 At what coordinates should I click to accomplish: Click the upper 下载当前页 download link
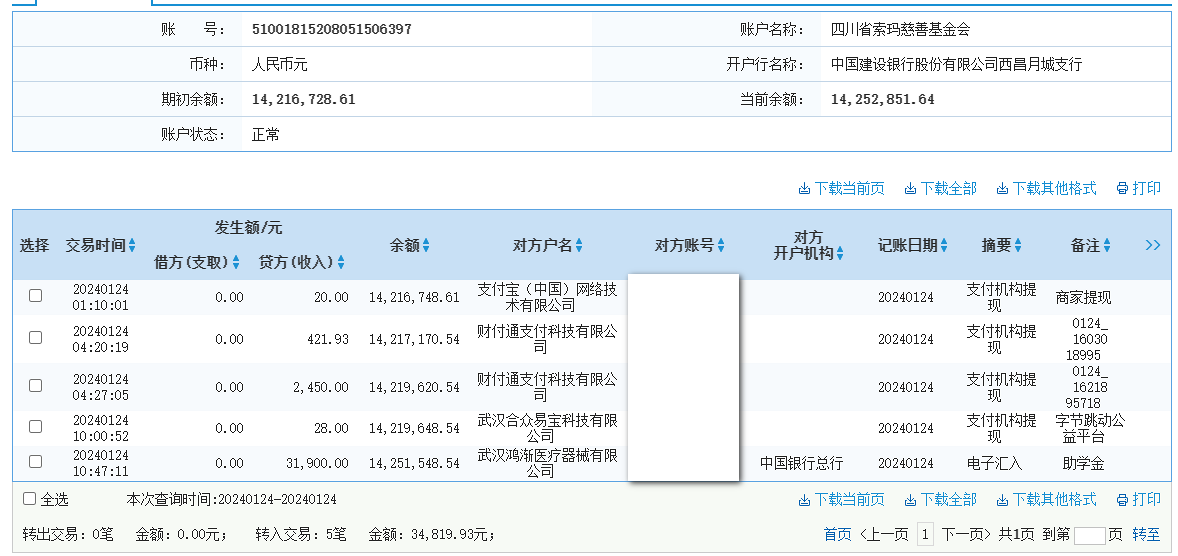(x=841, y=188)
